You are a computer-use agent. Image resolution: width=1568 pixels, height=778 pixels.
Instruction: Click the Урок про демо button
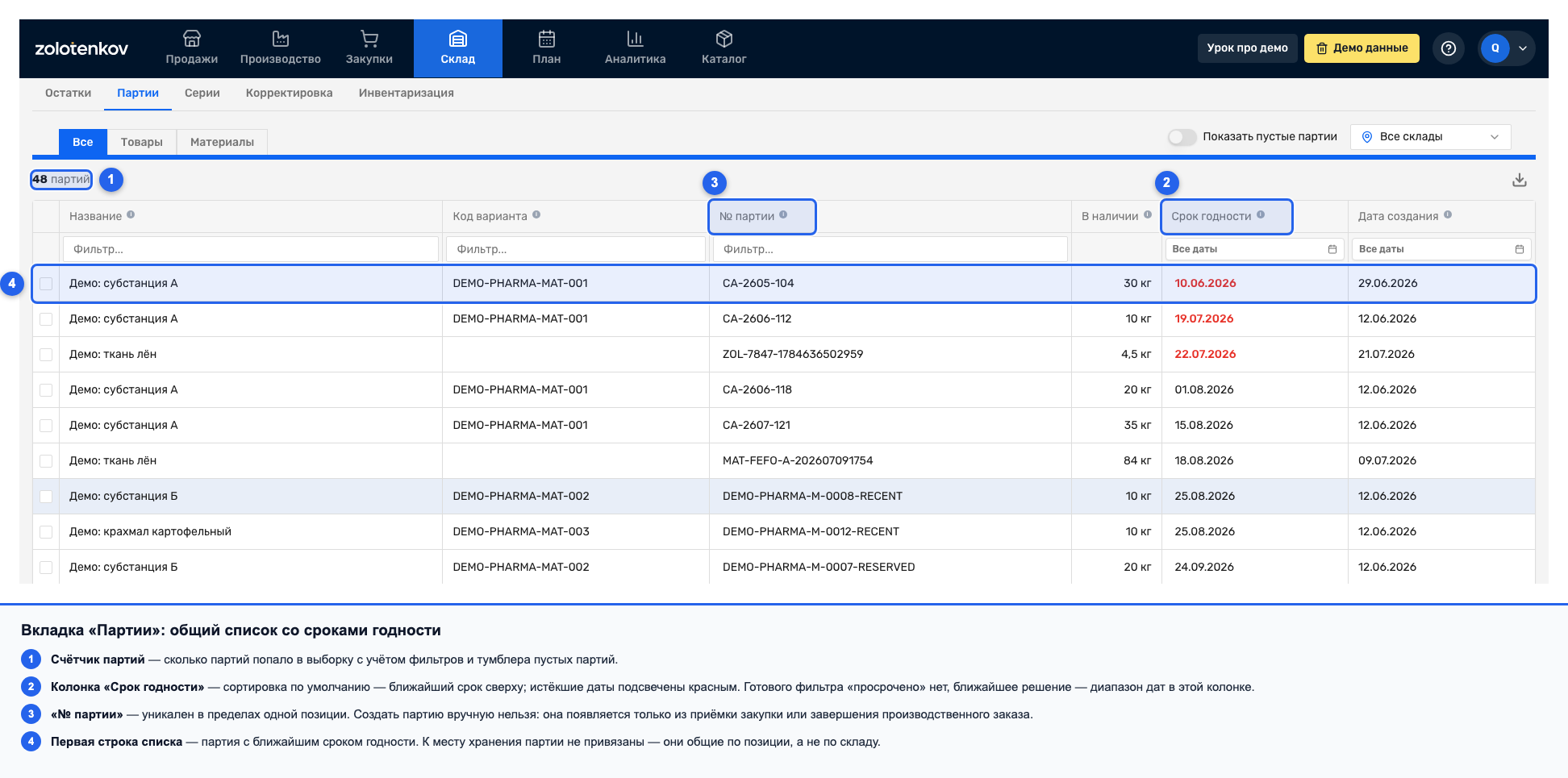(x=1247, y=48)
